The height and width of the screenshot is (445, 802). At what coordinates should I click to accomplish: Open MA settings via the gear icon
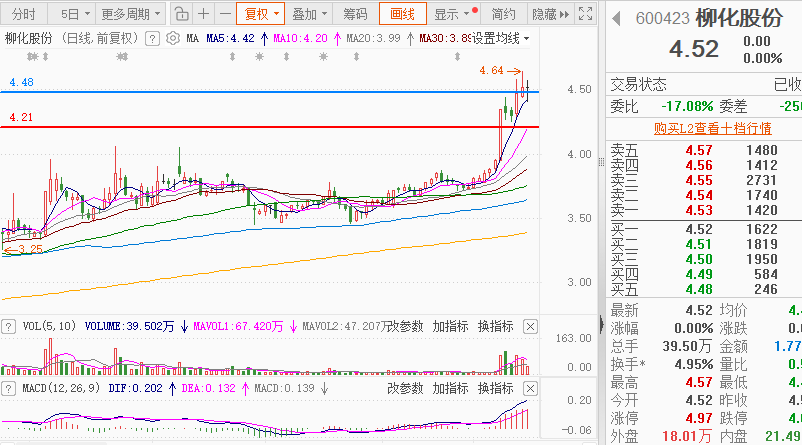pyautogui.click(x=172, y=38)
